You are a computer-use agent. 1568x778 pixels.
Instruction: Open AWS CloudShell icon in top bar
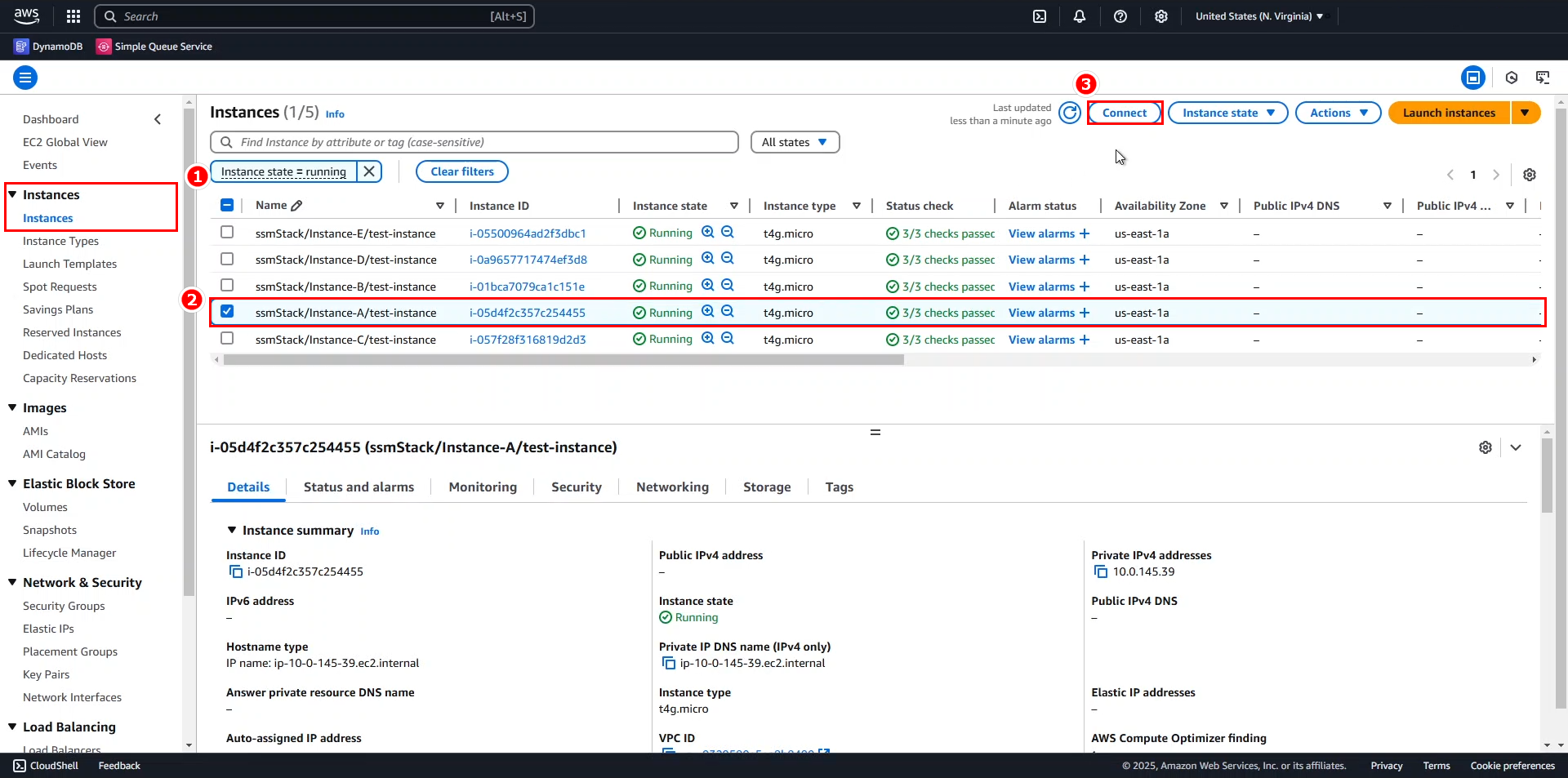point(1040,16)
